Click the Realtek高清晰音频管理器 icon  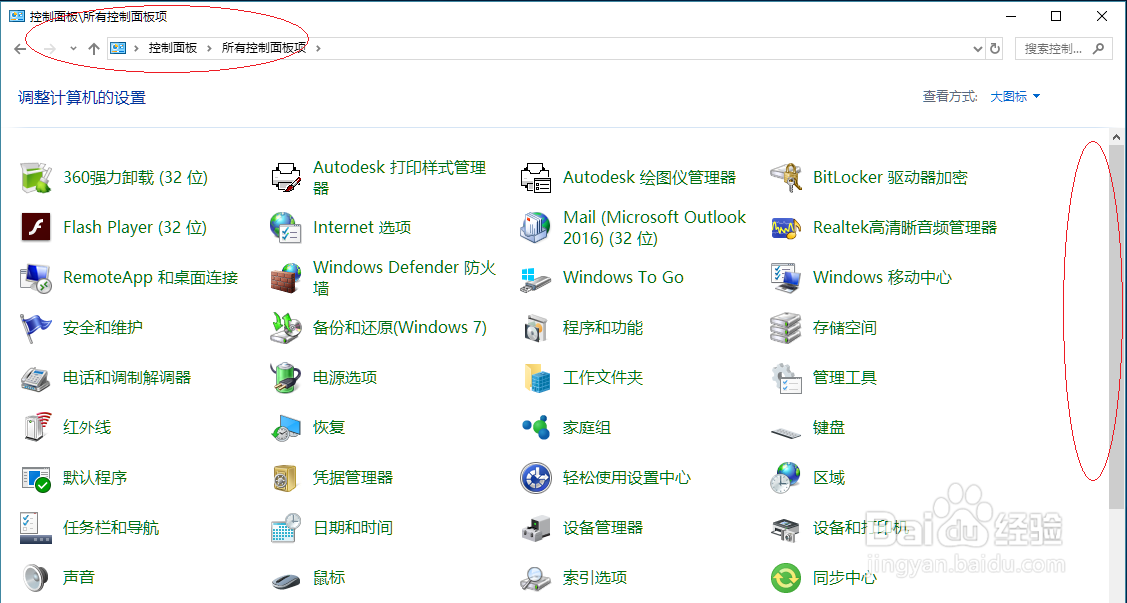[786, 228]
